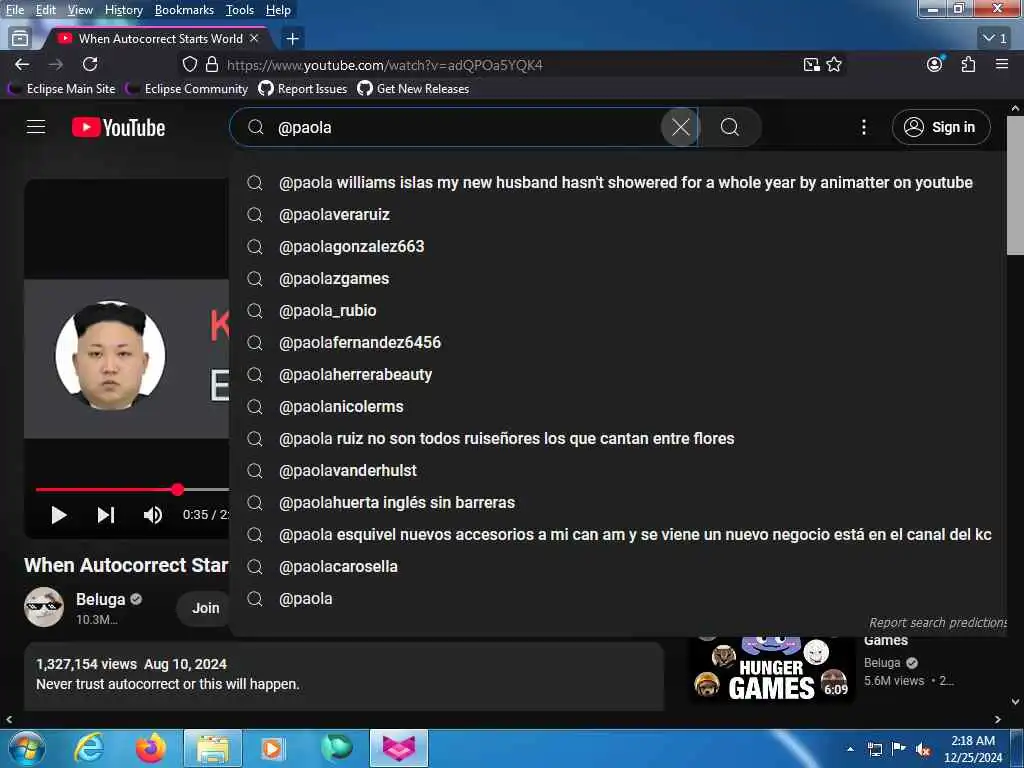Launch Firefox from taskbar
This screenshot has width=1024, height=768.
[x=151, y=748]
